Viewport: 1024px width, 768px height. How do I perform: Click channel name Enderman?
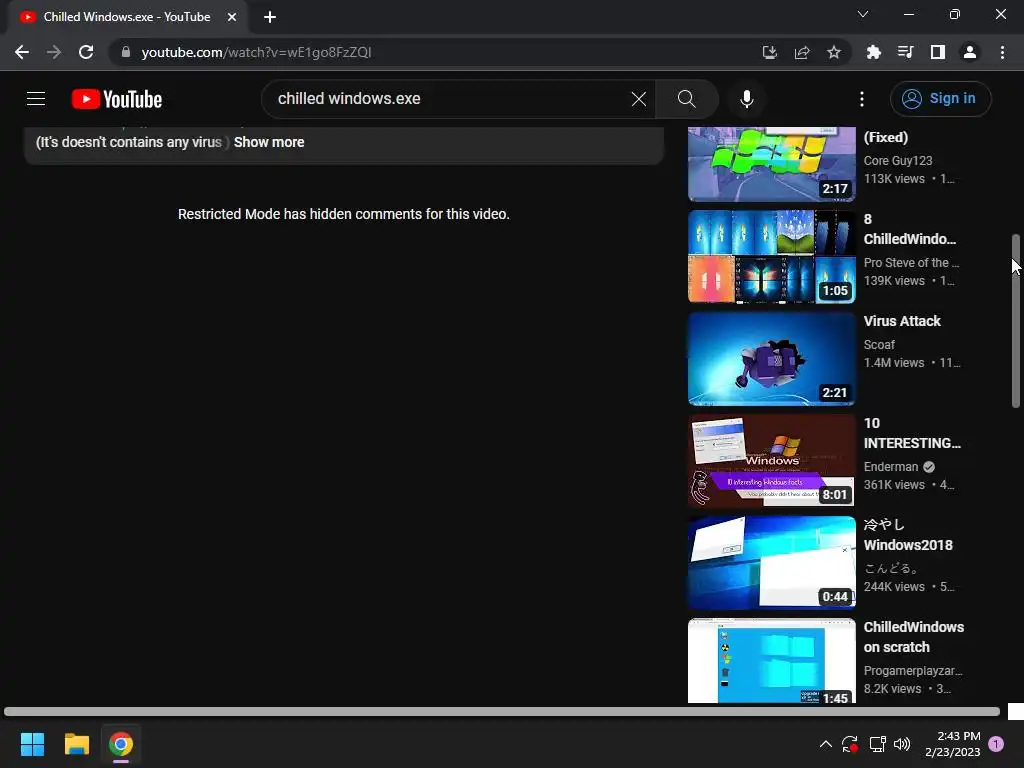tap(891, 467)
